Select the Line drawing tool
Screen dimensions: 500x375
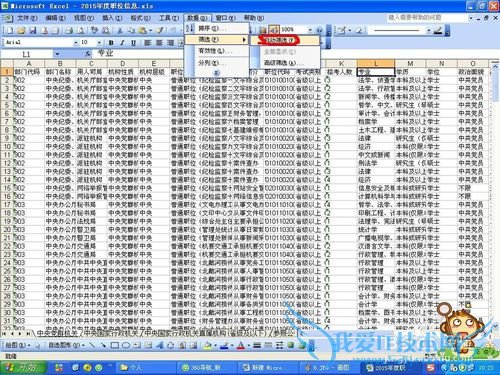pyautogui.click(x=92, y=345)
